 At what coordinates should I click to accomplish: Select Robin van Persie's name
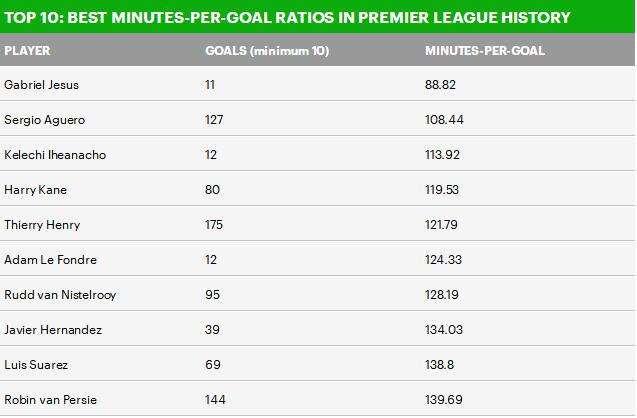click(50, 400)
